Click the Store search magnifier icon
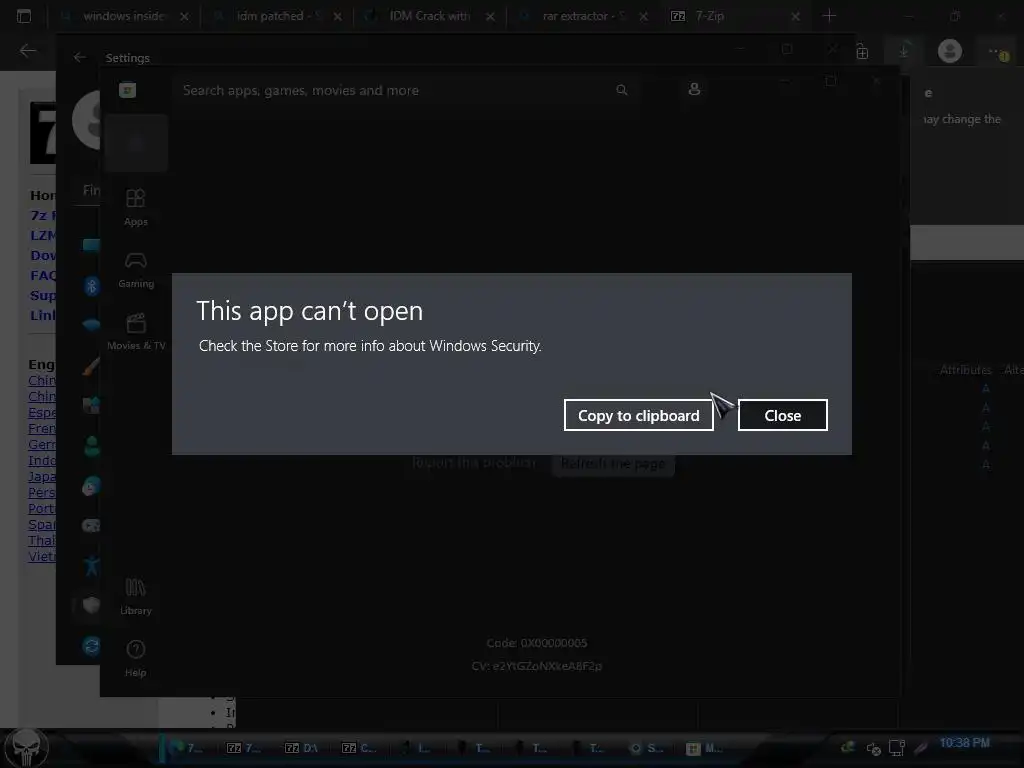 click(622, 90)
